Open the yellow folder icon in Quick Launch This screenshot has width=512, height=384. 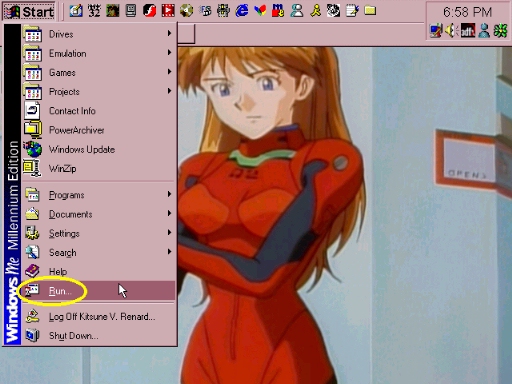point(370,11)
